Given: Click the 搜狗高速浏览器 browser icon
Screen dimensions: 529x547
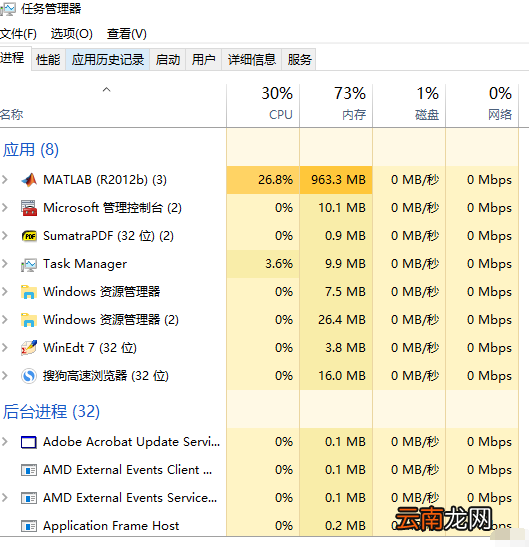Looking at the screenshot, I should pos(29,376).
